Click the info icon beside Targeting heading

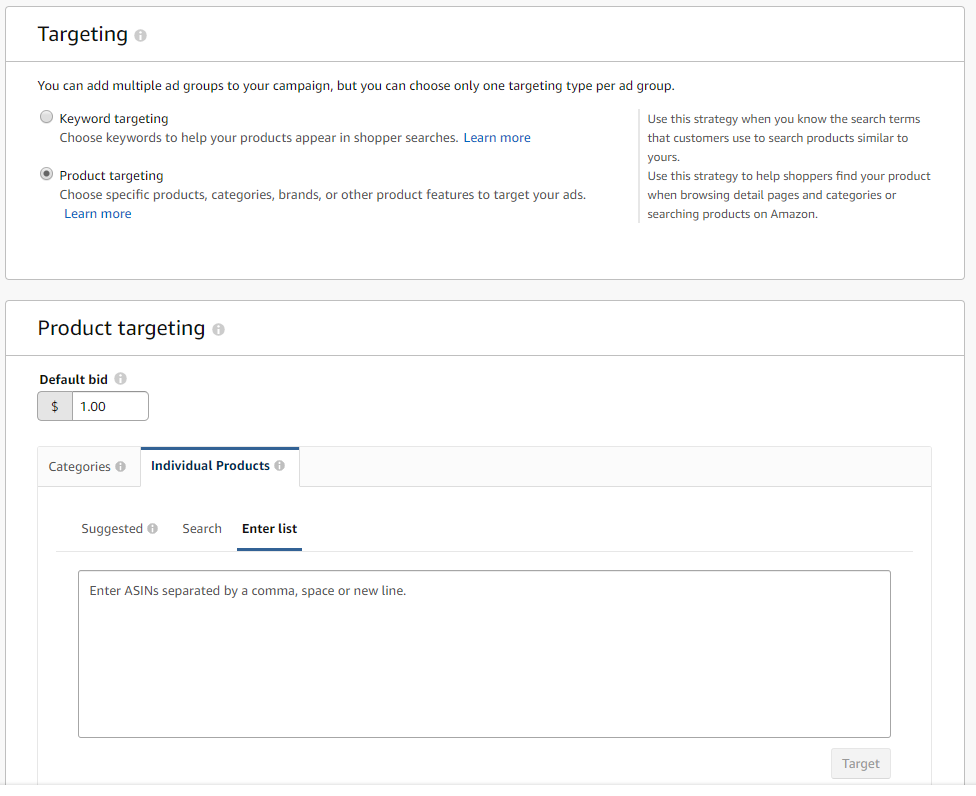click(140, 36)
